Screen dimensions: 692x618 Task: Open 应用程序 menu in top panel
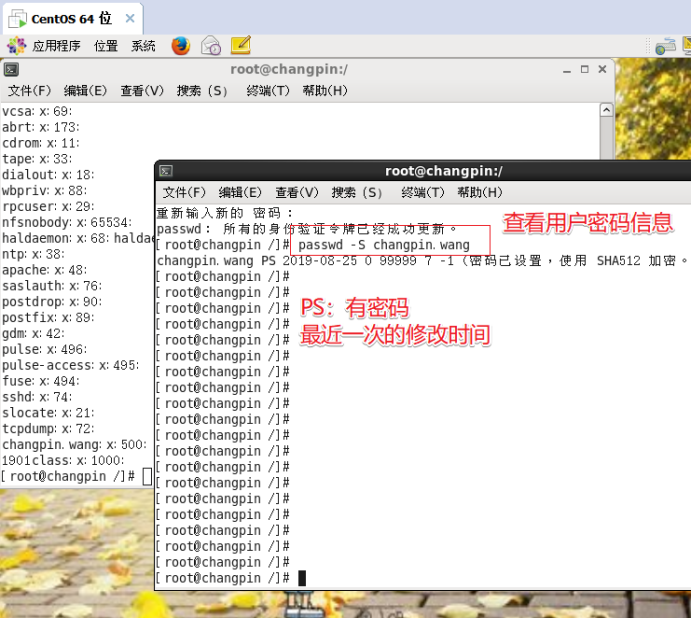56,46
